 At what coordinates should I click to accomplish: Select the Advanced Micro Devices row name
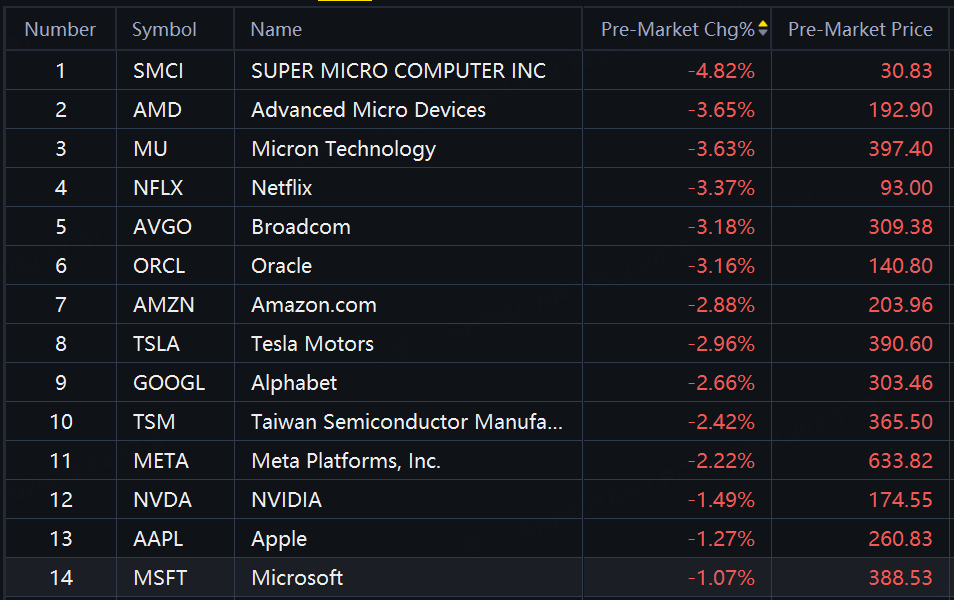point(368,110)
